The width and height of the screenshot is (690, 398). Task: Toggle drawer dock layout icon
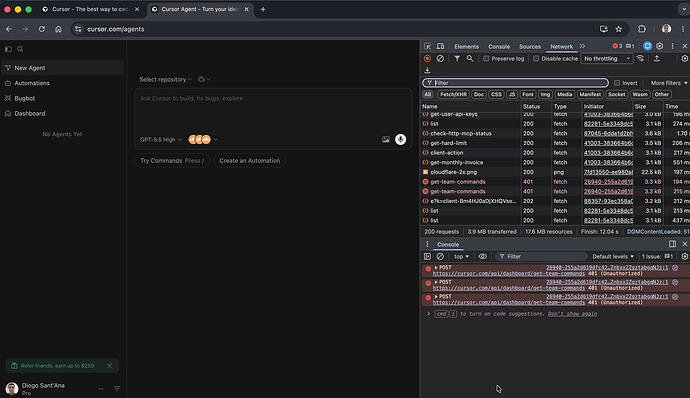pyautogui.click(x=672, y=244)
